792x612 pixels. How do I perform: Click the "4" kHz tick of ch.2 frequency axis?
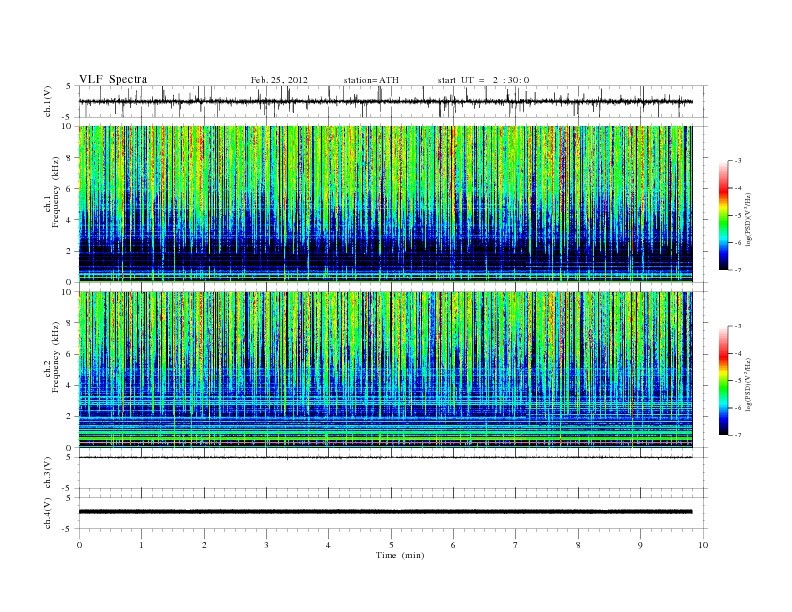69,385
